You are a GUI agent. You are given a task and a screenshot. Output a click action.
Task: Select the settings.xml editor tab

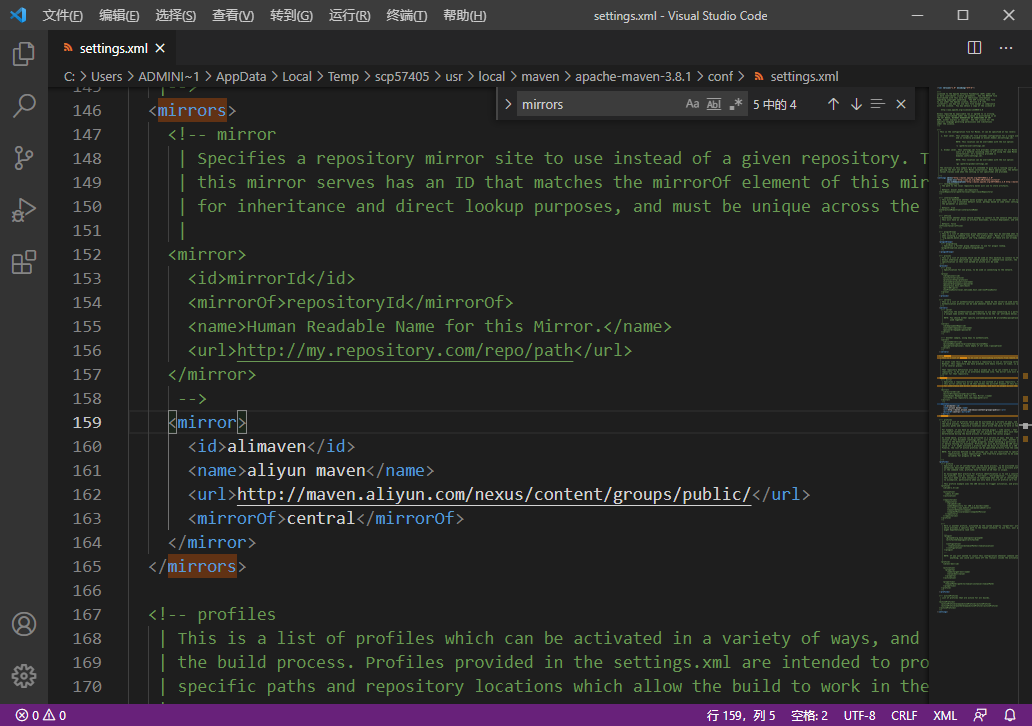[112, 48]
